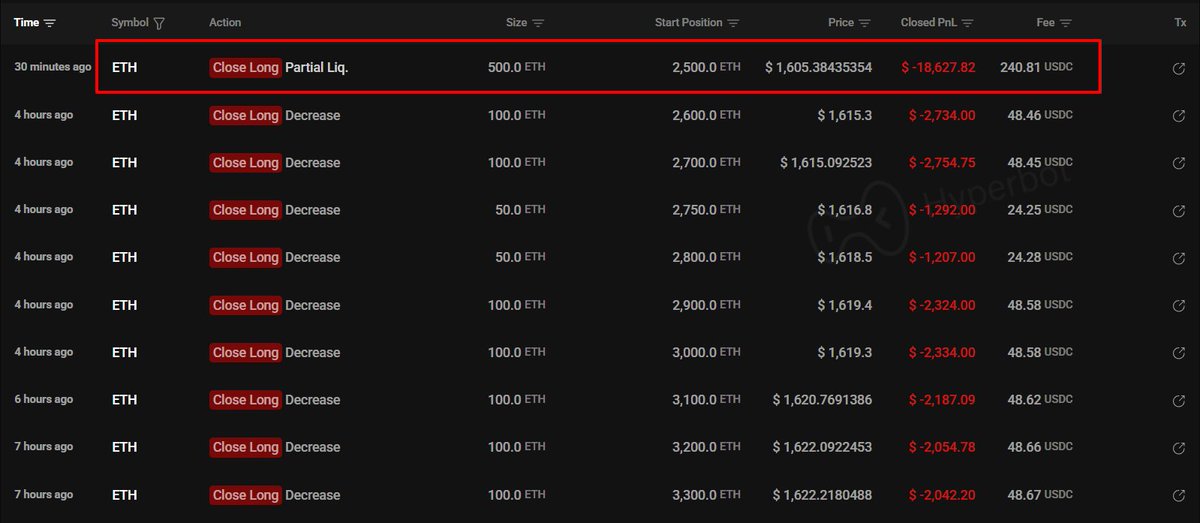Click the 24.25 USDC fee
Screen dimensions: 1200x523
point(1041,210)
